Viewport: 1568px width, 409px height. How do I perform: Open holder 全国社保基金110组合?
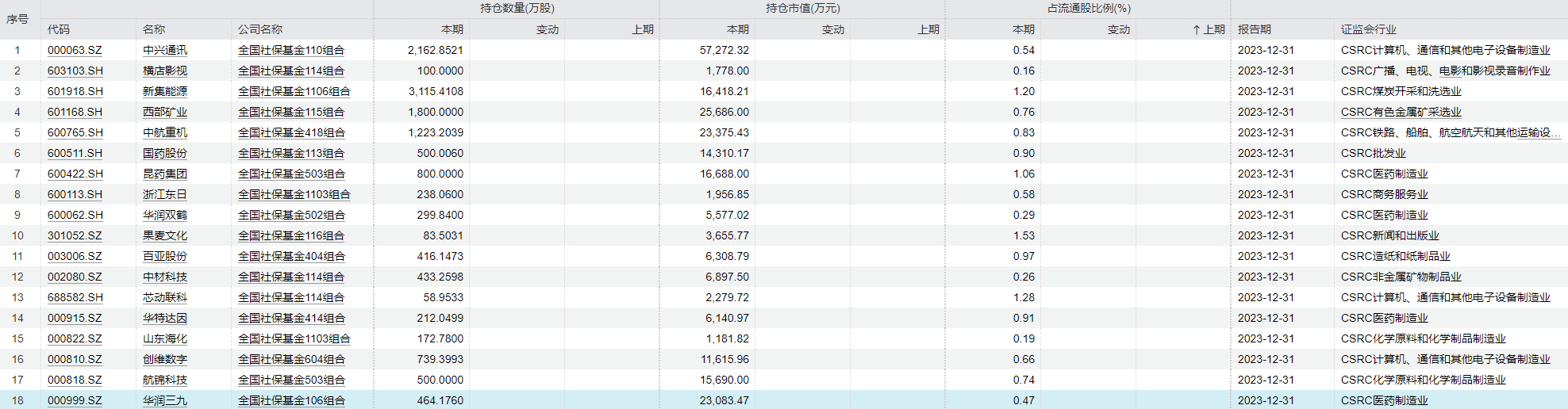tap(291, 50)
